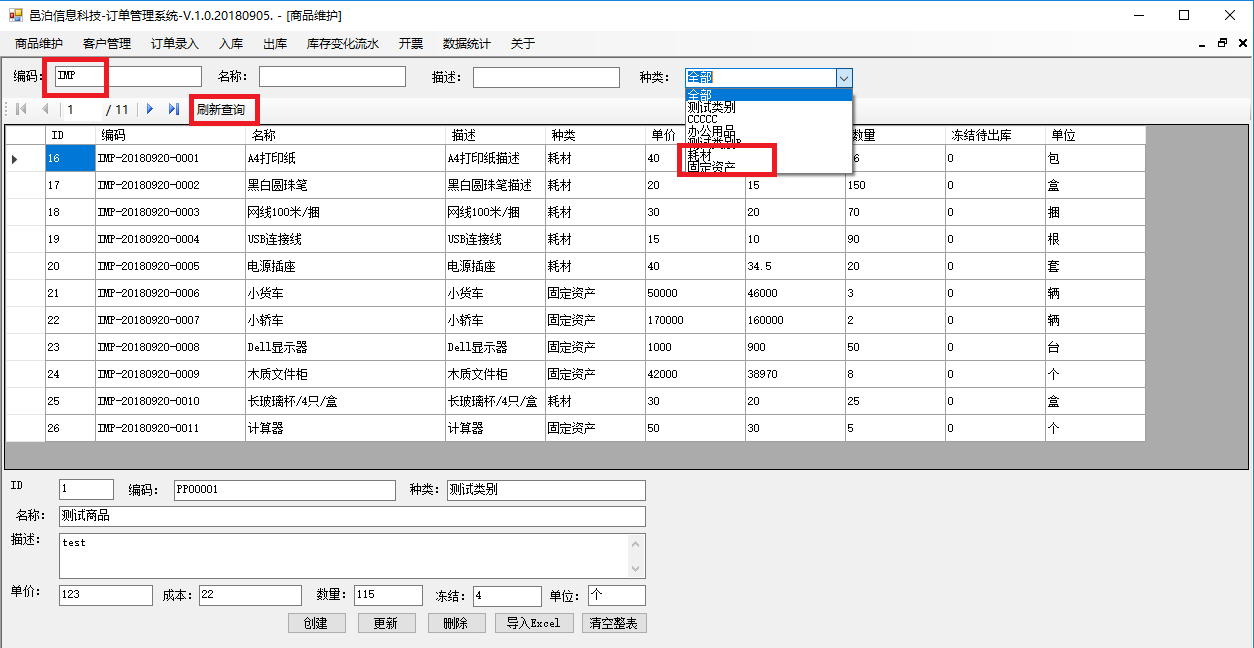The width and height of the screenshot is (1254, 648).
Task: Click the current page number box
Action: [x=83, y=110]
